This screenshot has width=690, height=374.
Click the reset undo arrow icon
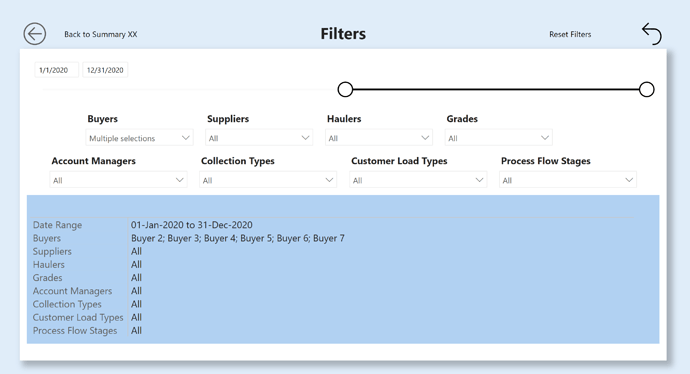coord(652,34)
